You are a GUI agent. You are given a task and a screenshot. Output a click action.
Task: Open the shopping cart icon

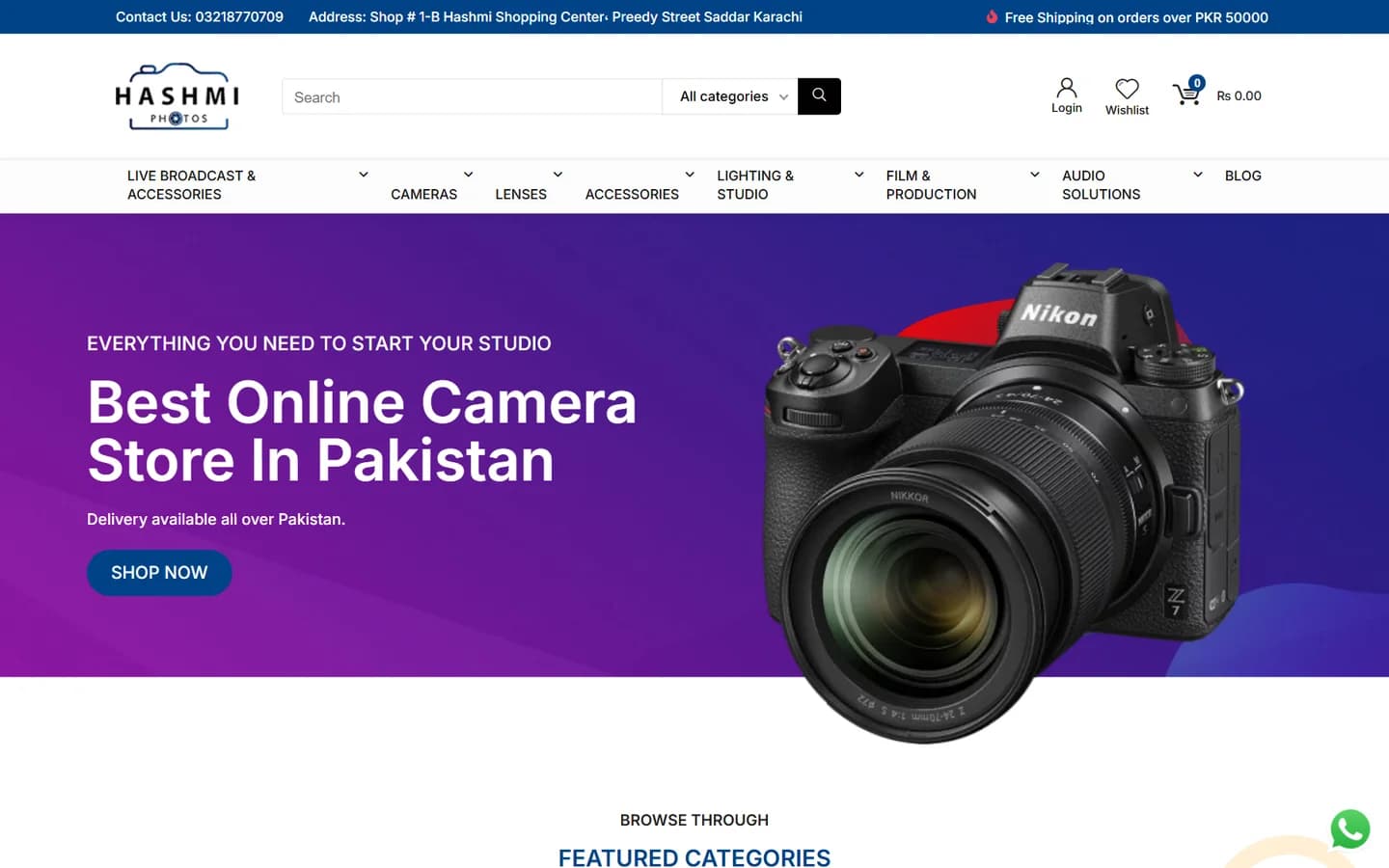[1186, 95]
